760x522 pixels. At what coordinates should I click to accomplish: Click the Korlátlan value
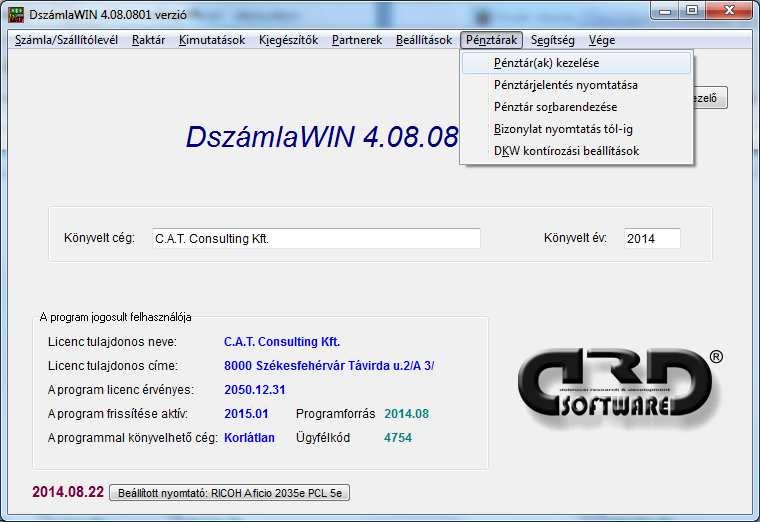[249, 438]
